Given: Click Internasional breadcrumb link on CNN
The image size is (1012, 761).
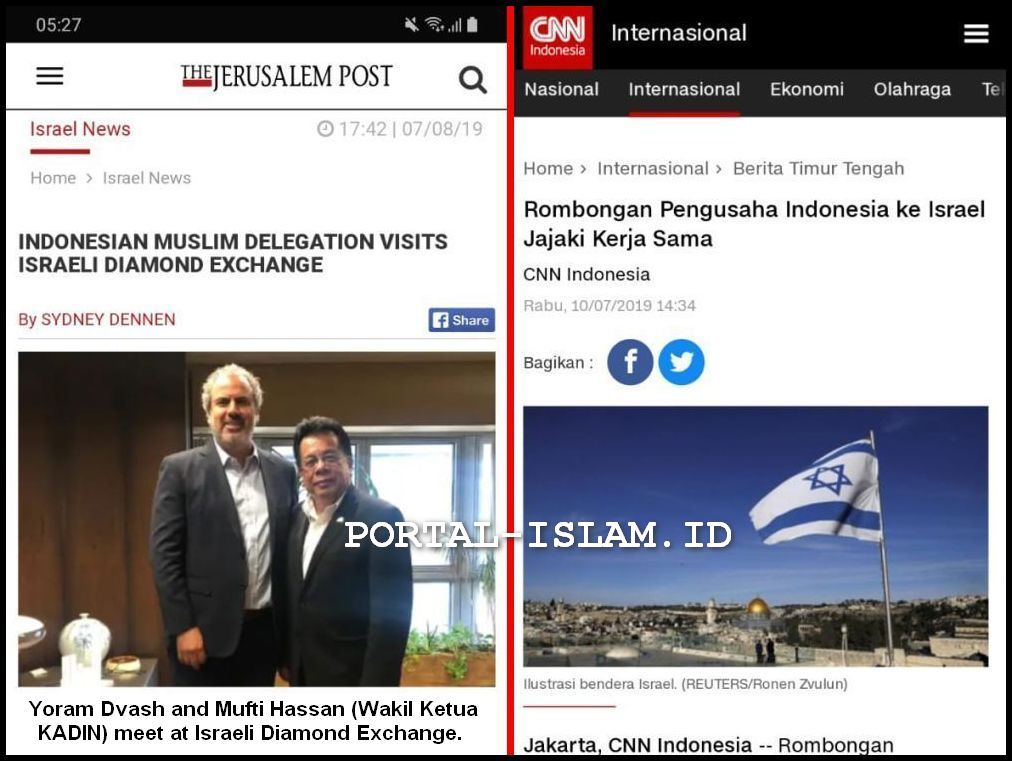Looking at the screenshot, I should pyautogui.click(x=653, y=168).
